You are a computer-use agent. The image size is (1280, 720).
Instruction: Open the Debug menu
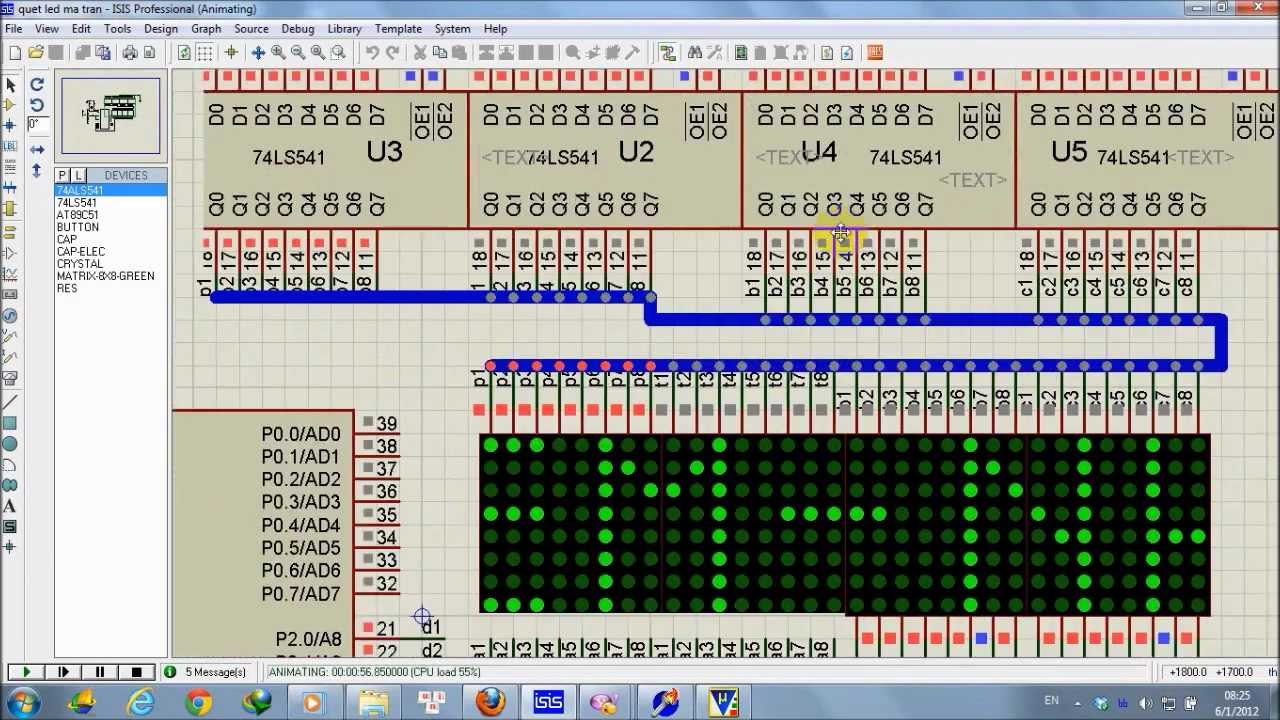pyautogui.click(x=298, y=29)
